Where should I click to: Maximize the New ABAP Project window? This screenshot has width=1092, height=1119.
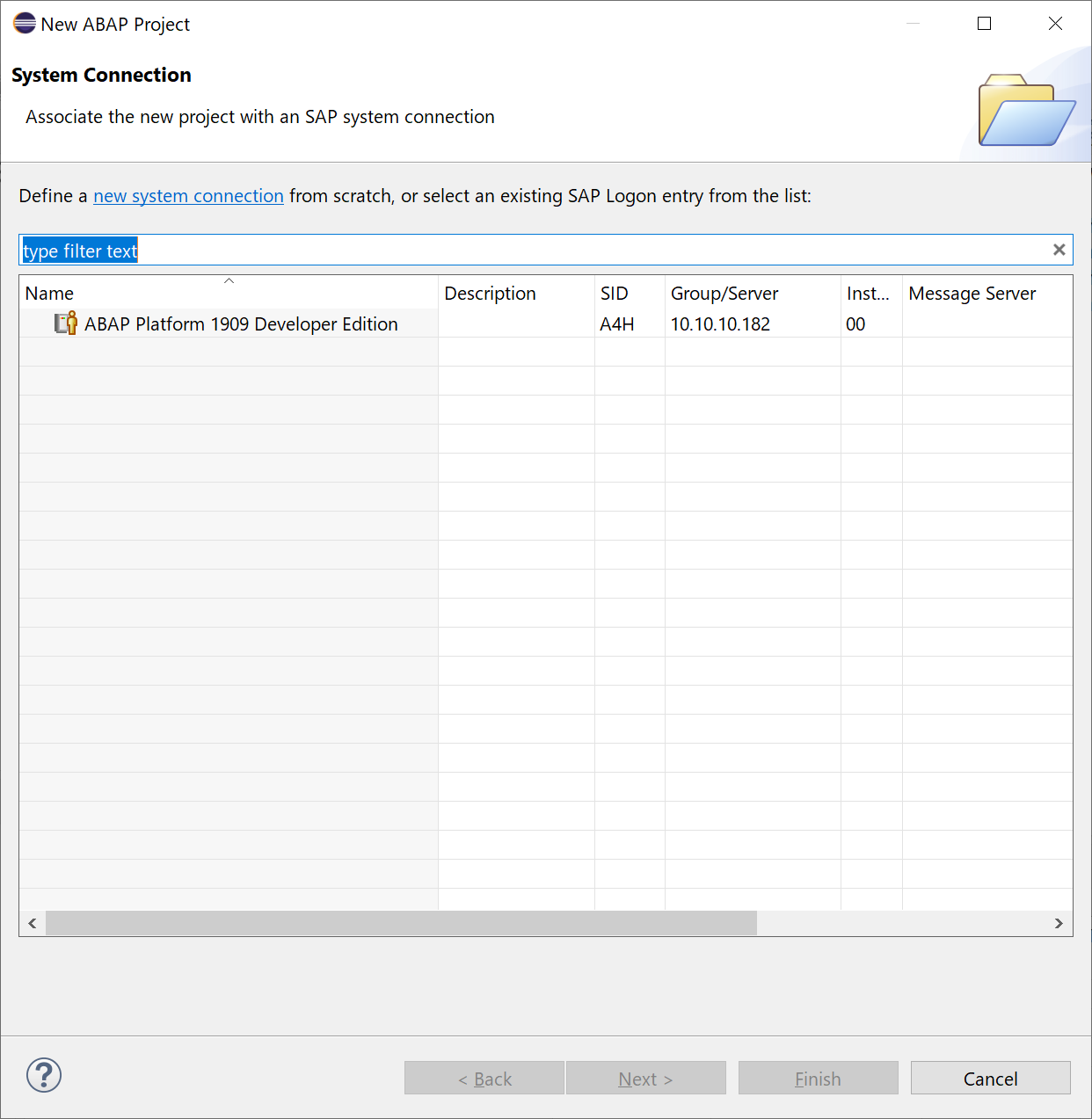985,24
